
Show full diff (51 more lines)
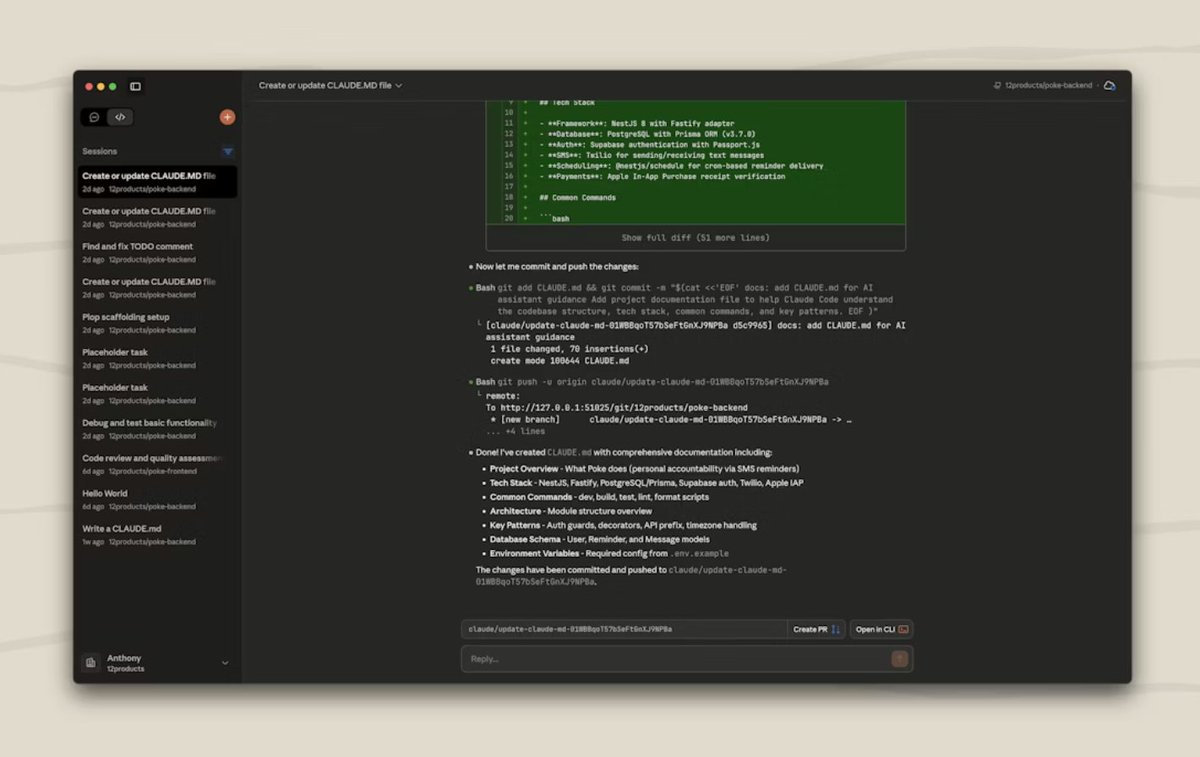point(696,238)
